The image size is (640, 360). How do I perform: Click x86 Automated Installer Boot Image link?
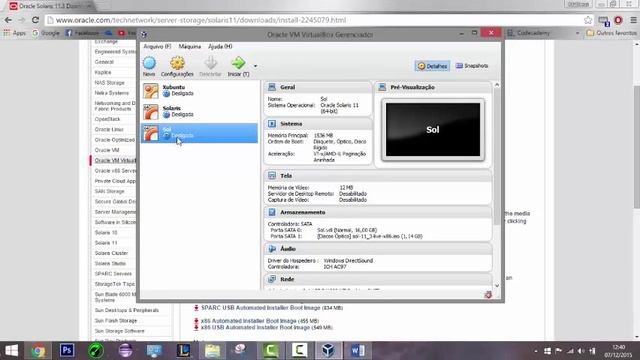pyautogui.click(x=249, y=321)
